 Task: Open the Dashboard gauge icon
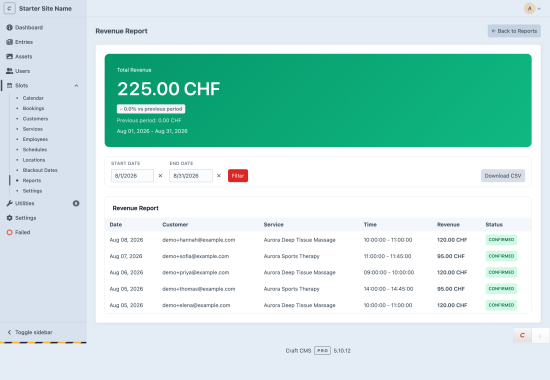(9, 27)
